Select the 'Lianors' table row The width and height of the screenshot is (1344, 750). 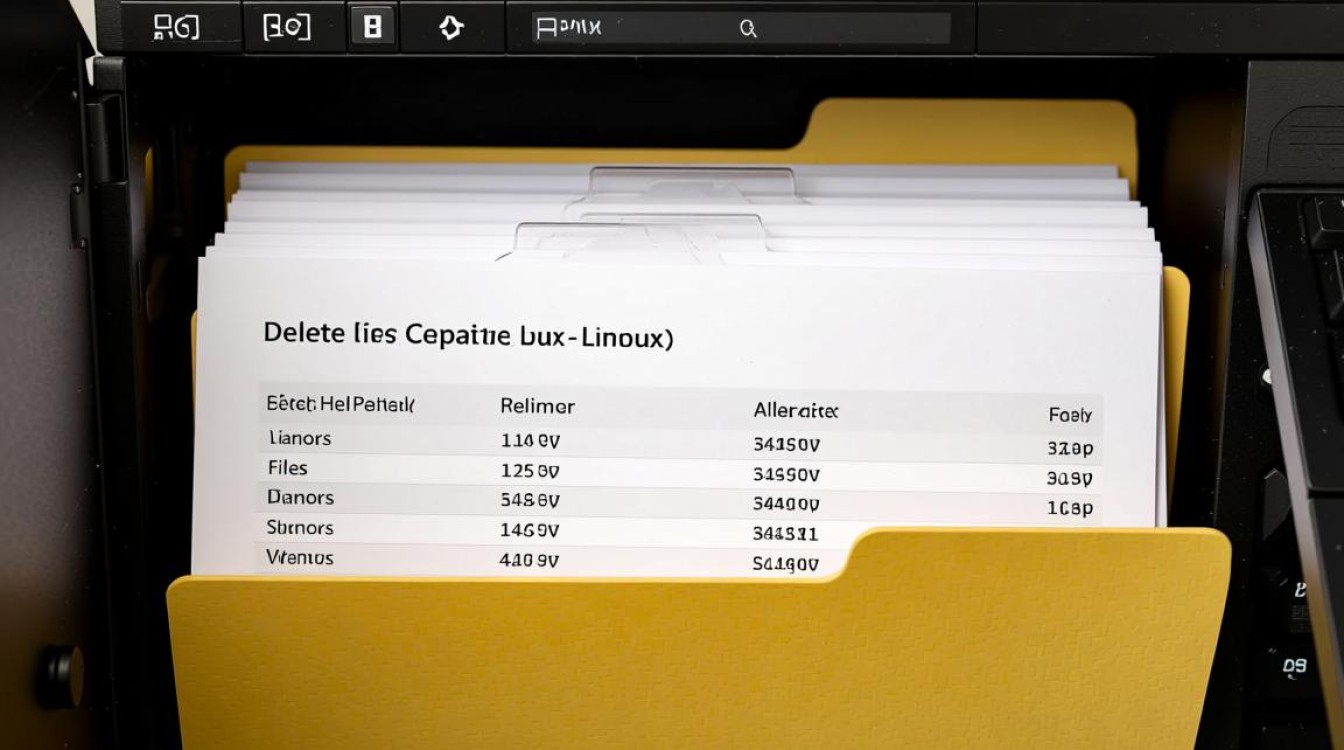(300, 438)
